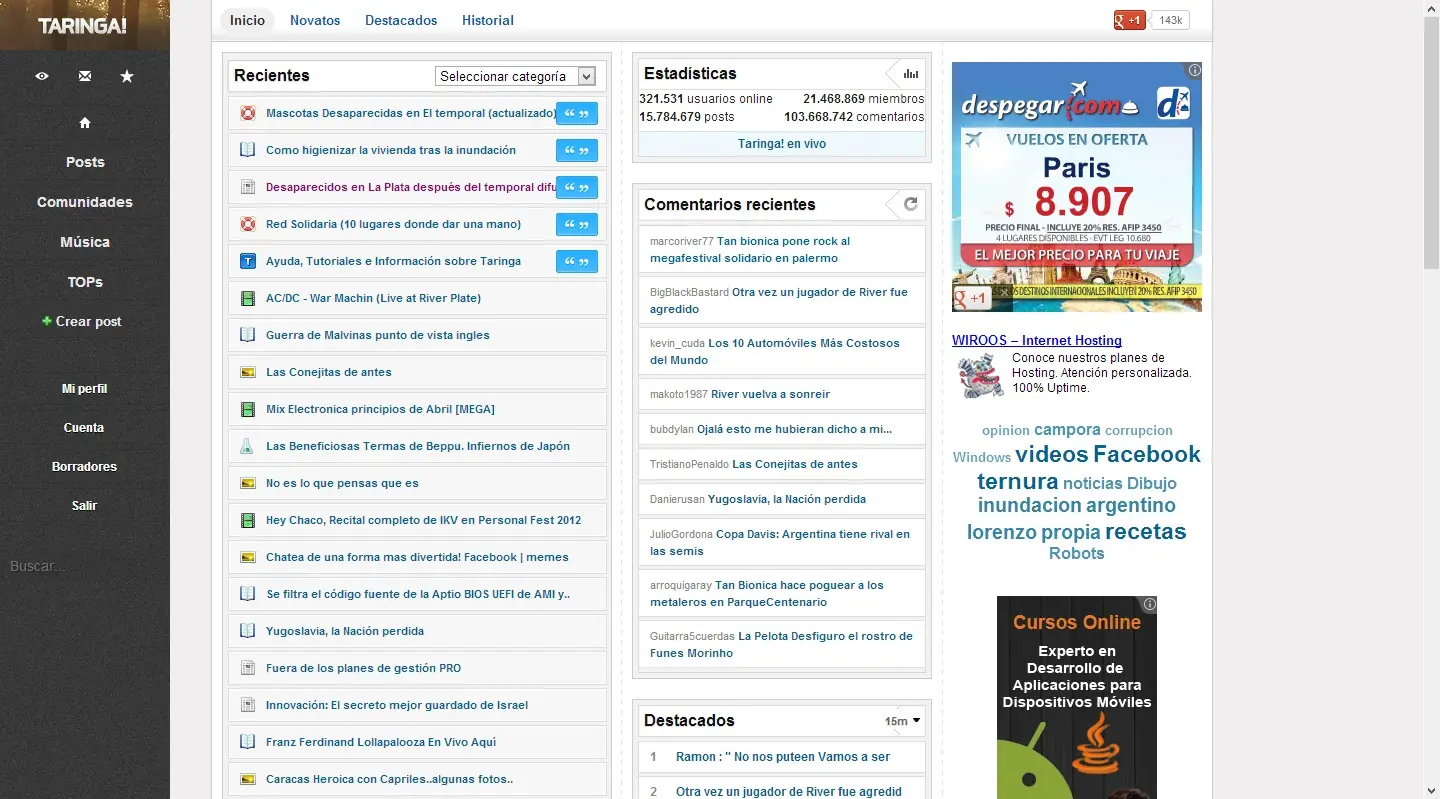1440x799 pixels.
Task: Open Comunidades in the sidebar
Action: [85, 202]
